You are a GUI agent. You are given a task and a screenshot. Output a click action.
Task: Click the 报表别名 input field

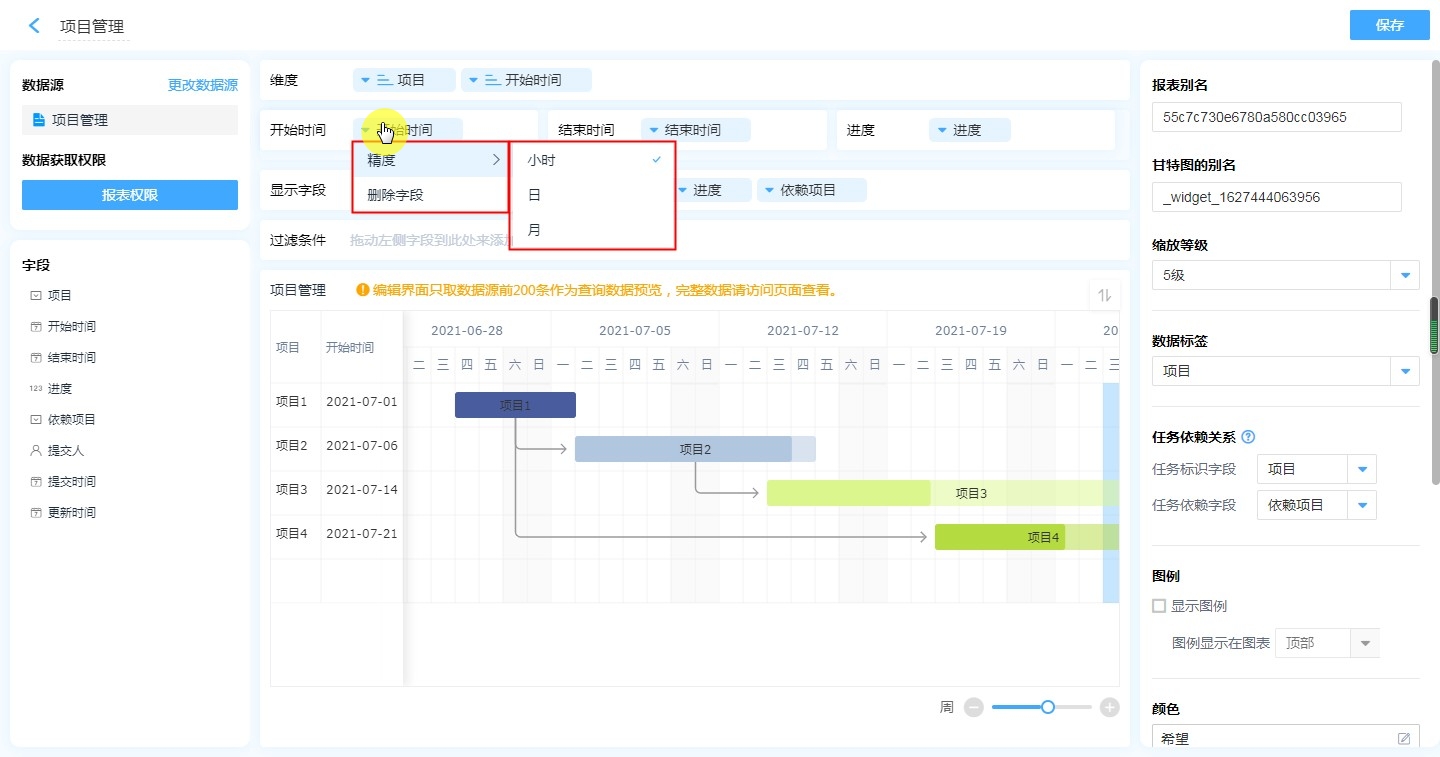[x=1276, y=117]
